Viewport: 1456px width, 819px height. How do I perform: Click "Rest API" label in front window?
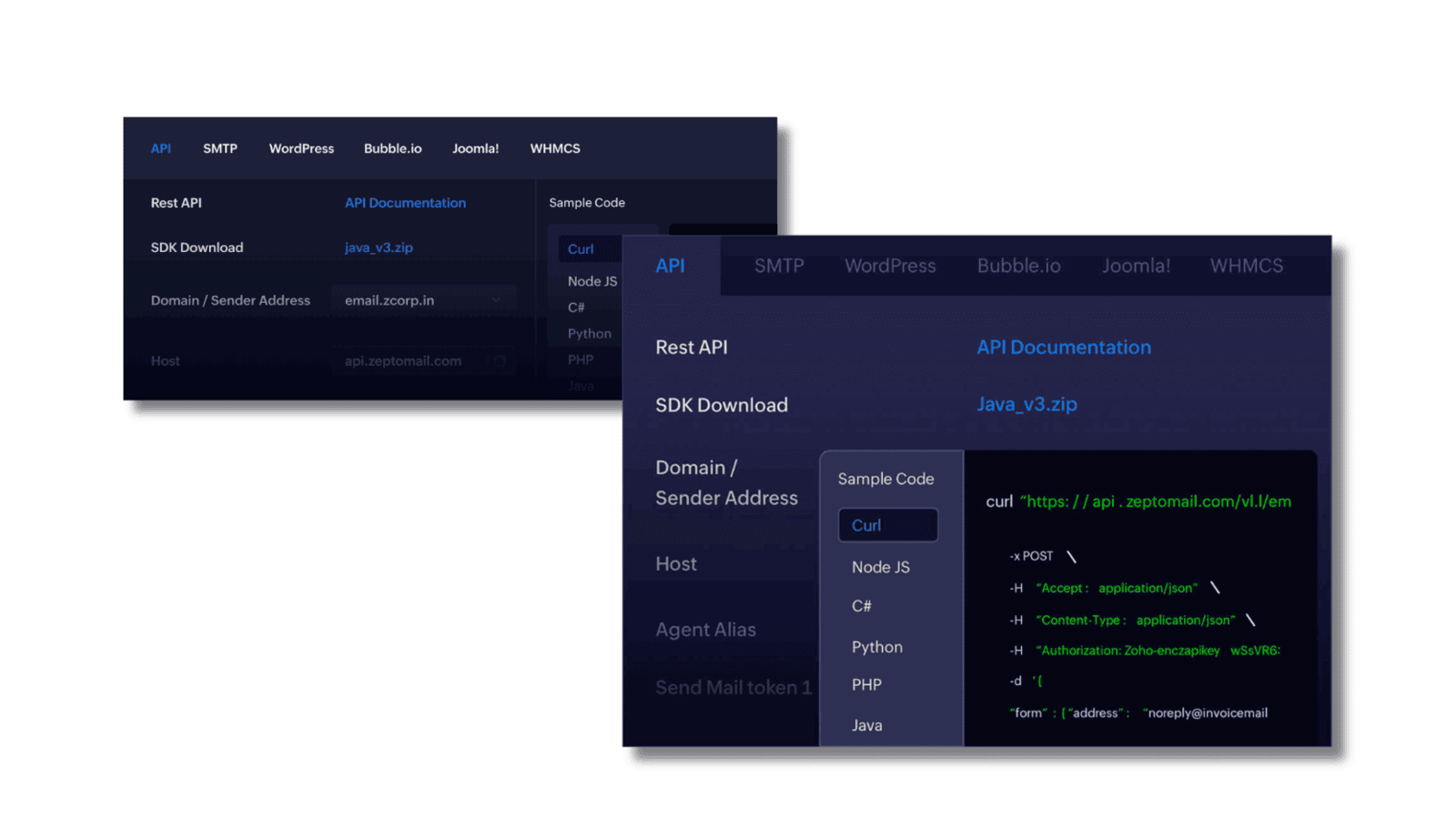692,348
